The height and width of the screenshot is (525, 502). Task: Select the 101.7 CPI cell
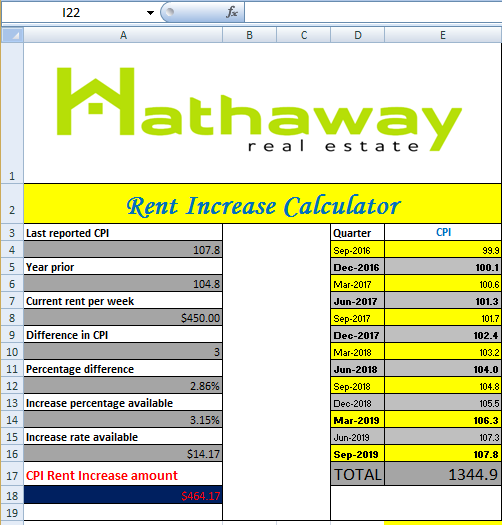443,318
